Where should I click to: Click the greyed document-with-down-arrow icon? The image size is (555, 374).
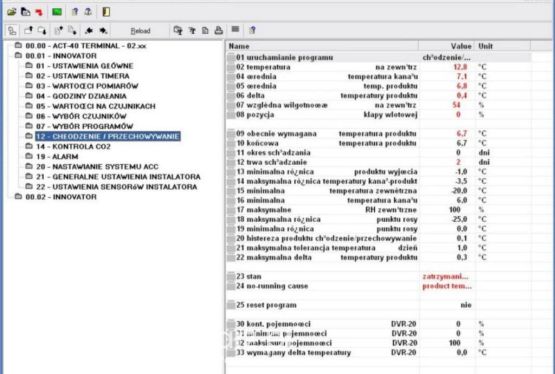(x=72, y=31)
